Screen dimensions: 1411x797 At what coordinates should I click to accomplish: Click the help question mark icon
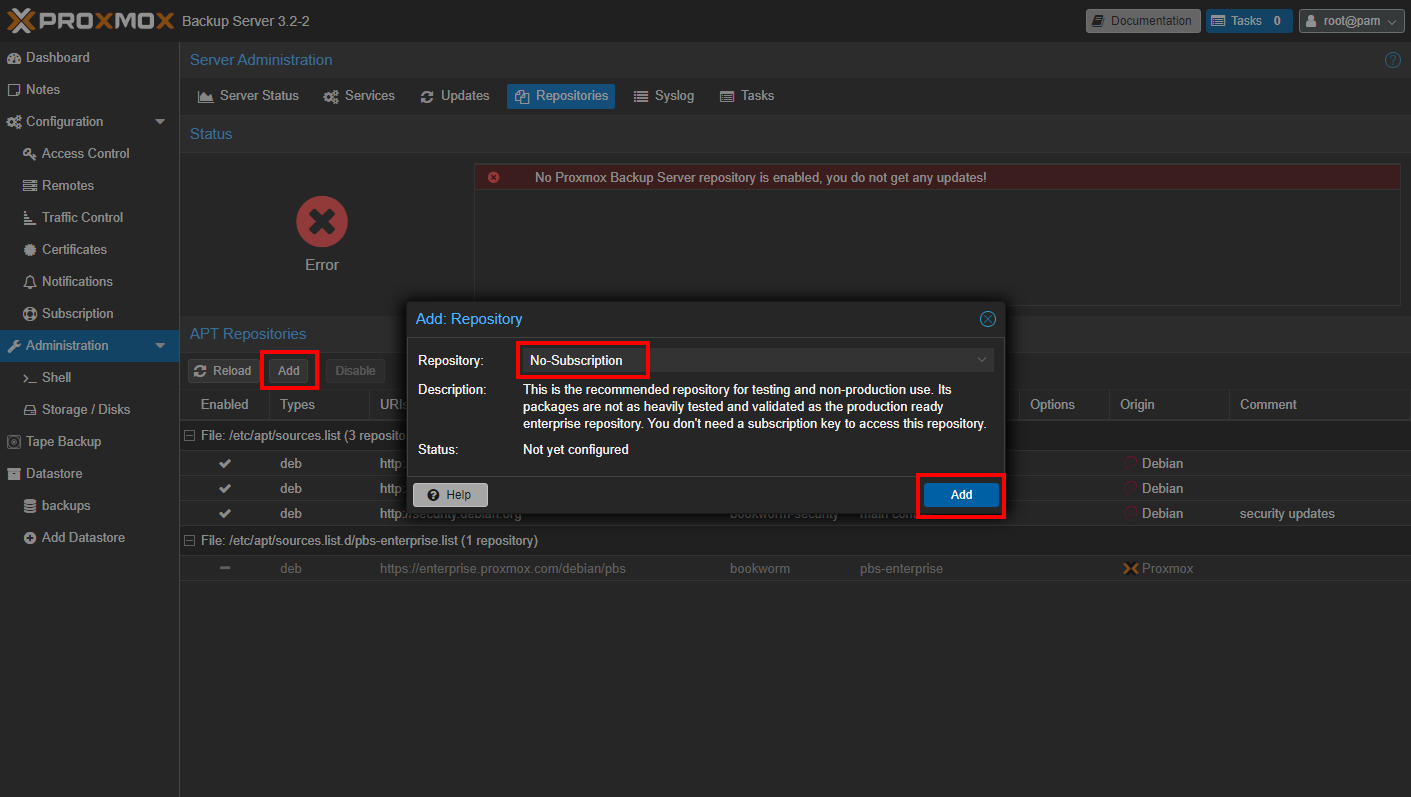click(x=1392, y=61)
